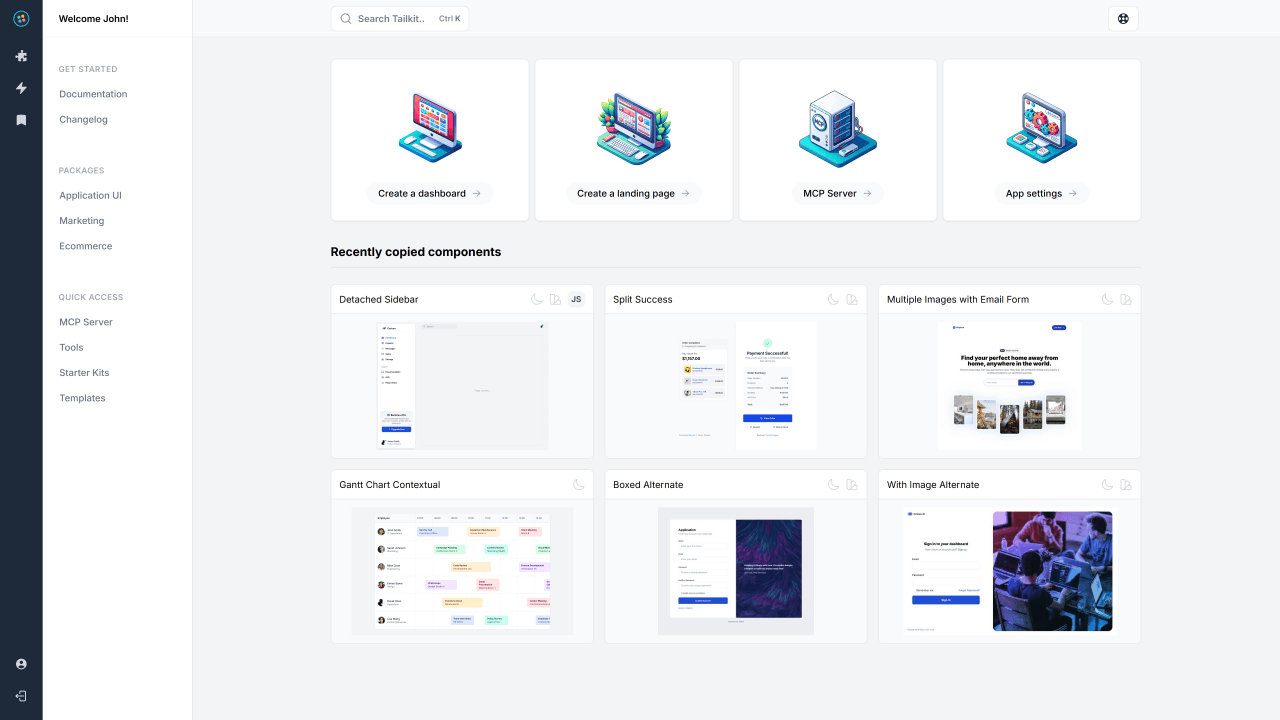Screen dimensions: 1280x720
Task: Open Starter Kits in sidebar
Action: click(x=84, y=372)
